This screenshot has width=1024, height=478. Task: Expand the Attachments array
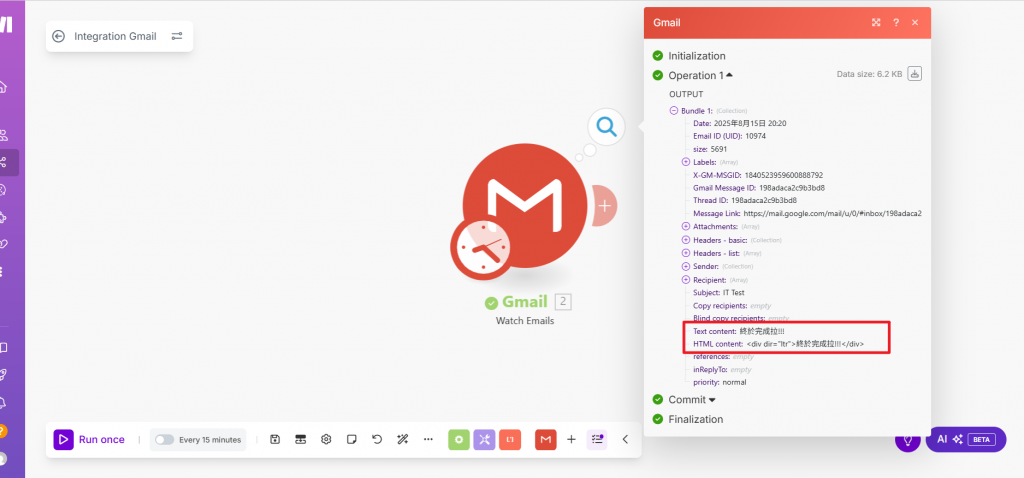pos(686,227)
